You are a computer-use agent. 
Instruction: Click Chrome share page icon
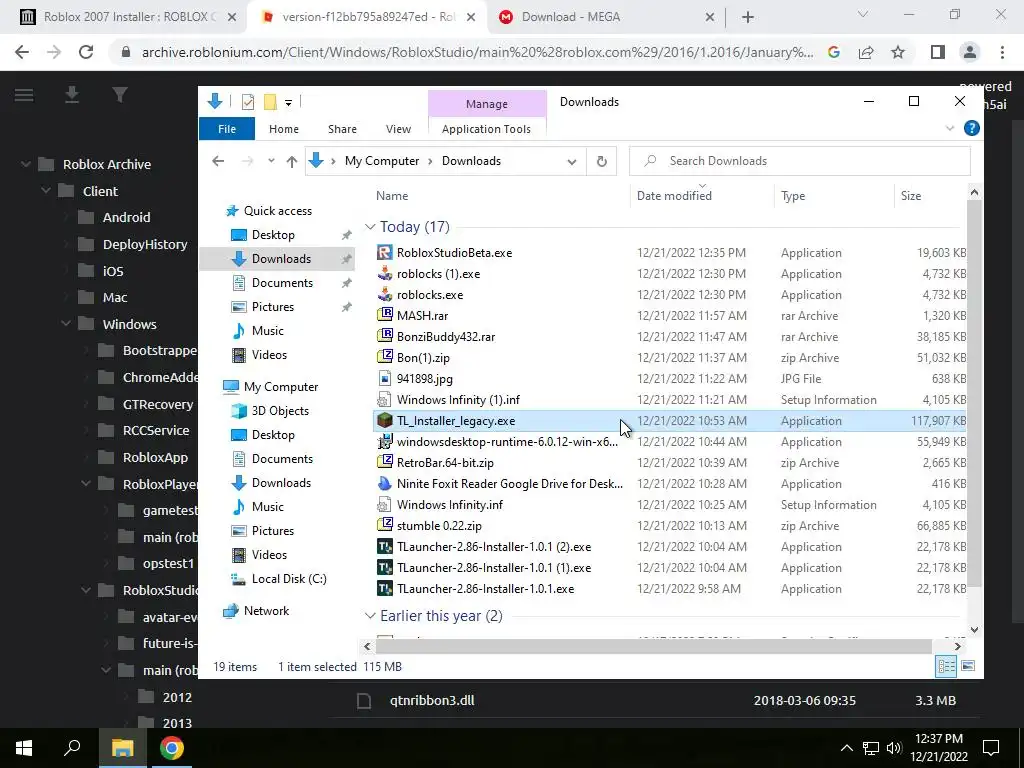pyautogui.click(x=866, y=52)
